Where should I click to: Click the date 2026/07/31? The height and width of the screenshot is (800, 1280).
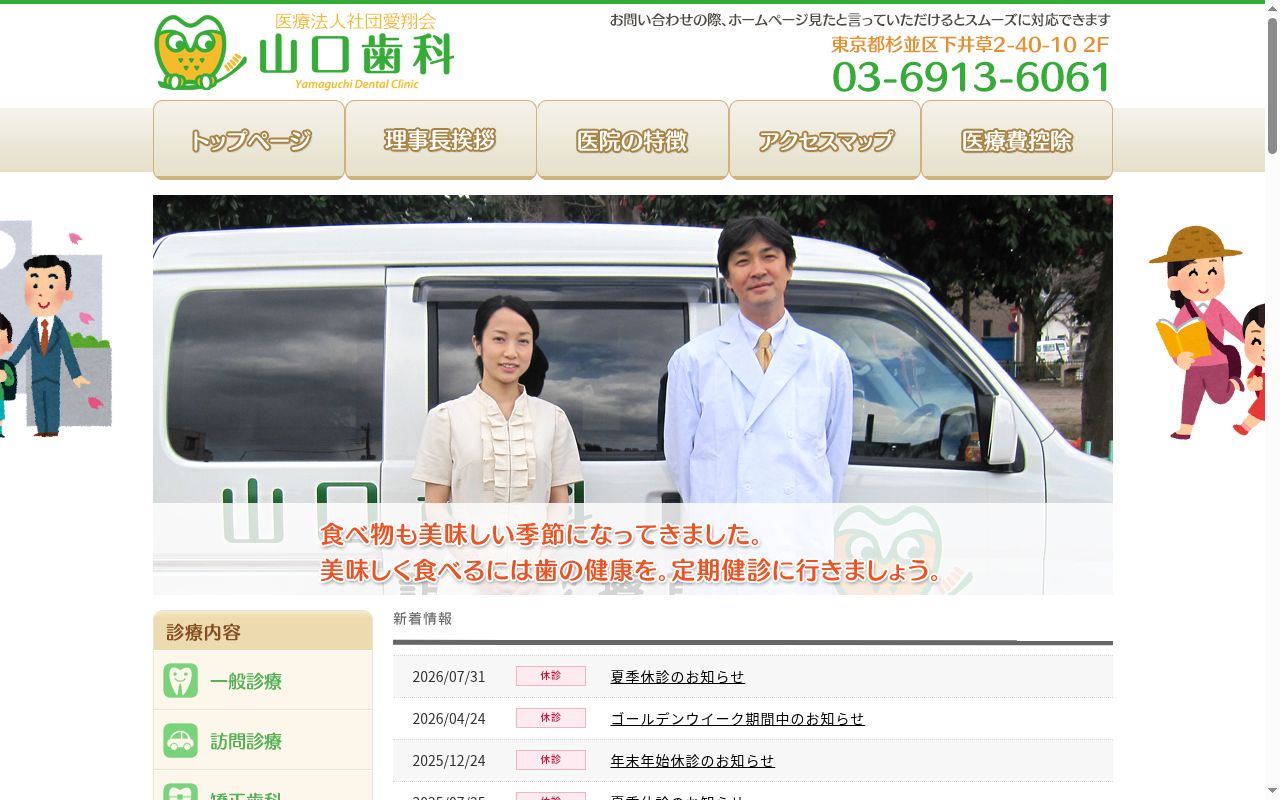(449, 677)
